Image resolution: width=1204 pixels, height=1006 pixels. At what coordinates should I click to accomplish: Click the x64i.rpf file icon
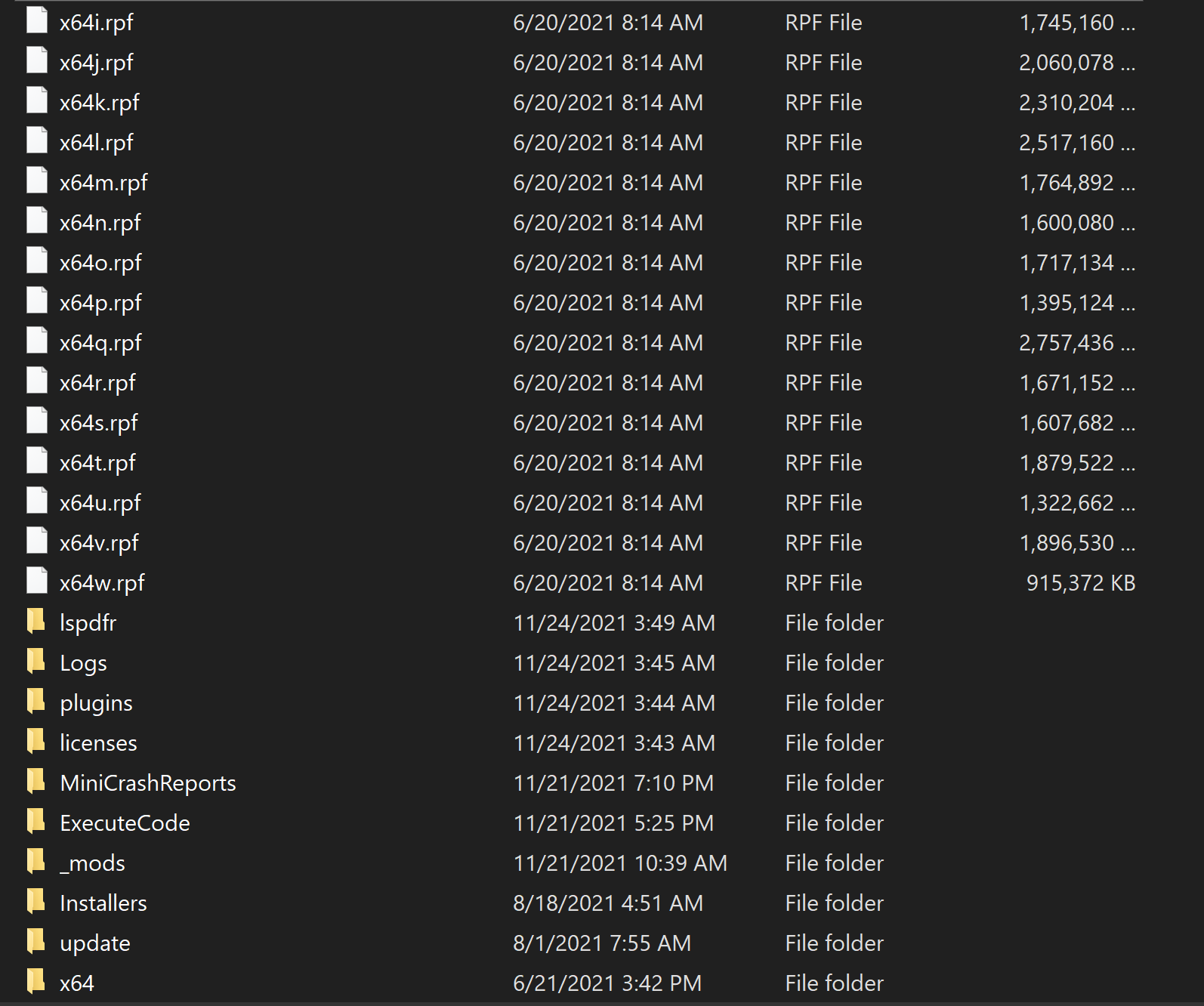pos(36,21)
